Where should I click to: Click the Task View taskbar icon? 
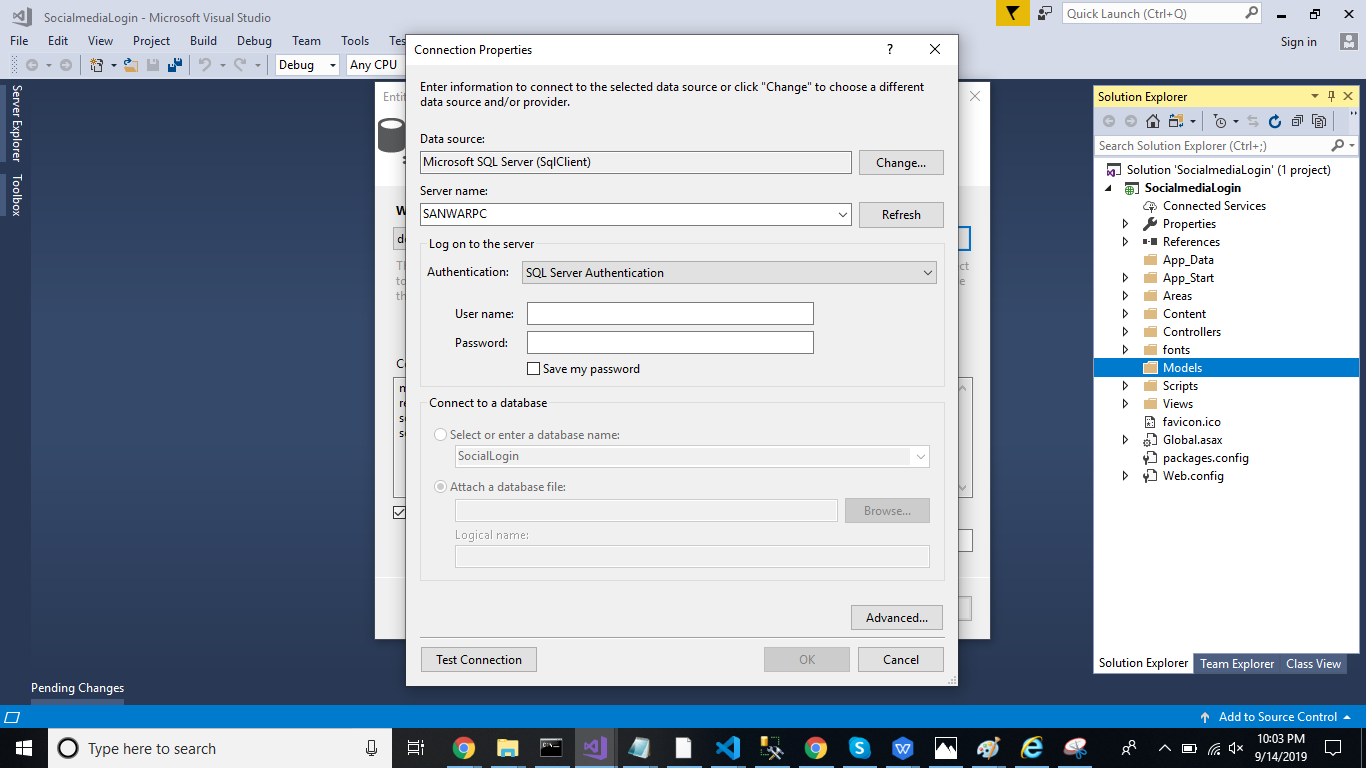point(416,748)
